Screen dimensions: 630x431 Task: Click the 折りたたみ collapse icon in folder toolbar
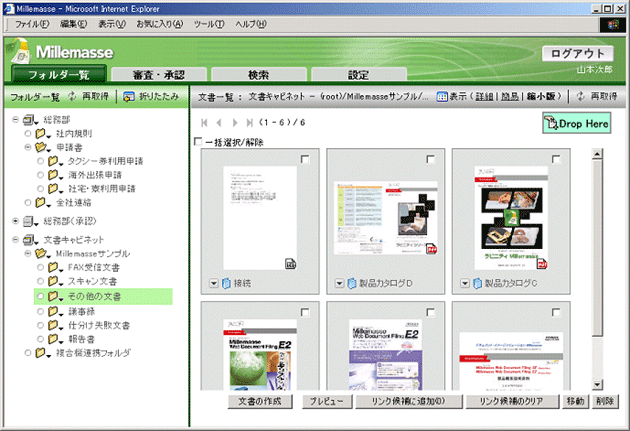pyautogui.click(x=127, y=97)
